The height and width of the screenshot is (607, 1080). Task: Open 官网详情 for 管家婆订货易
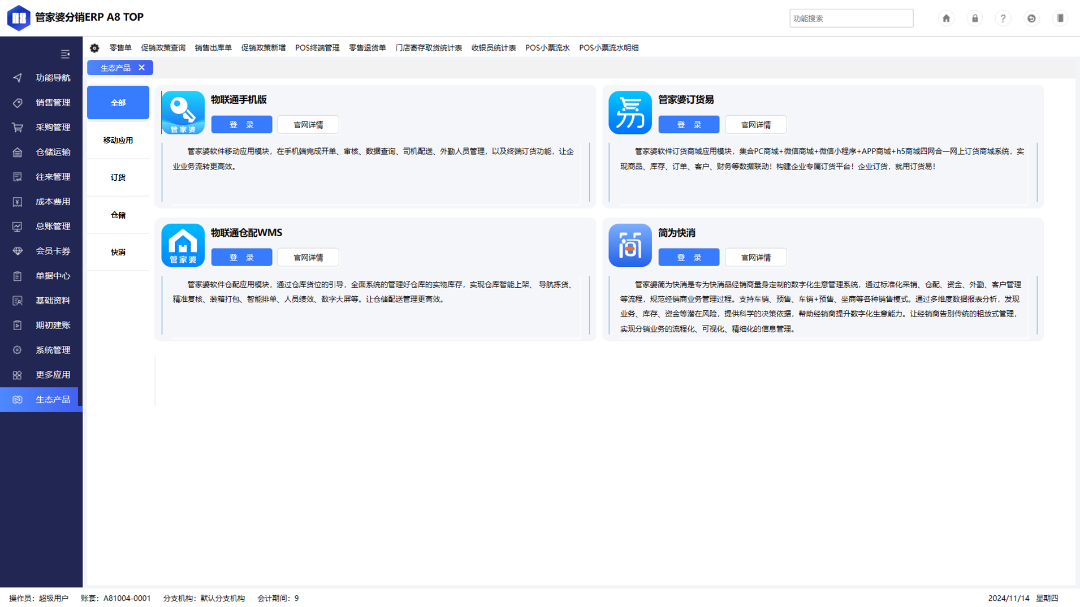[x=756, y=125]
